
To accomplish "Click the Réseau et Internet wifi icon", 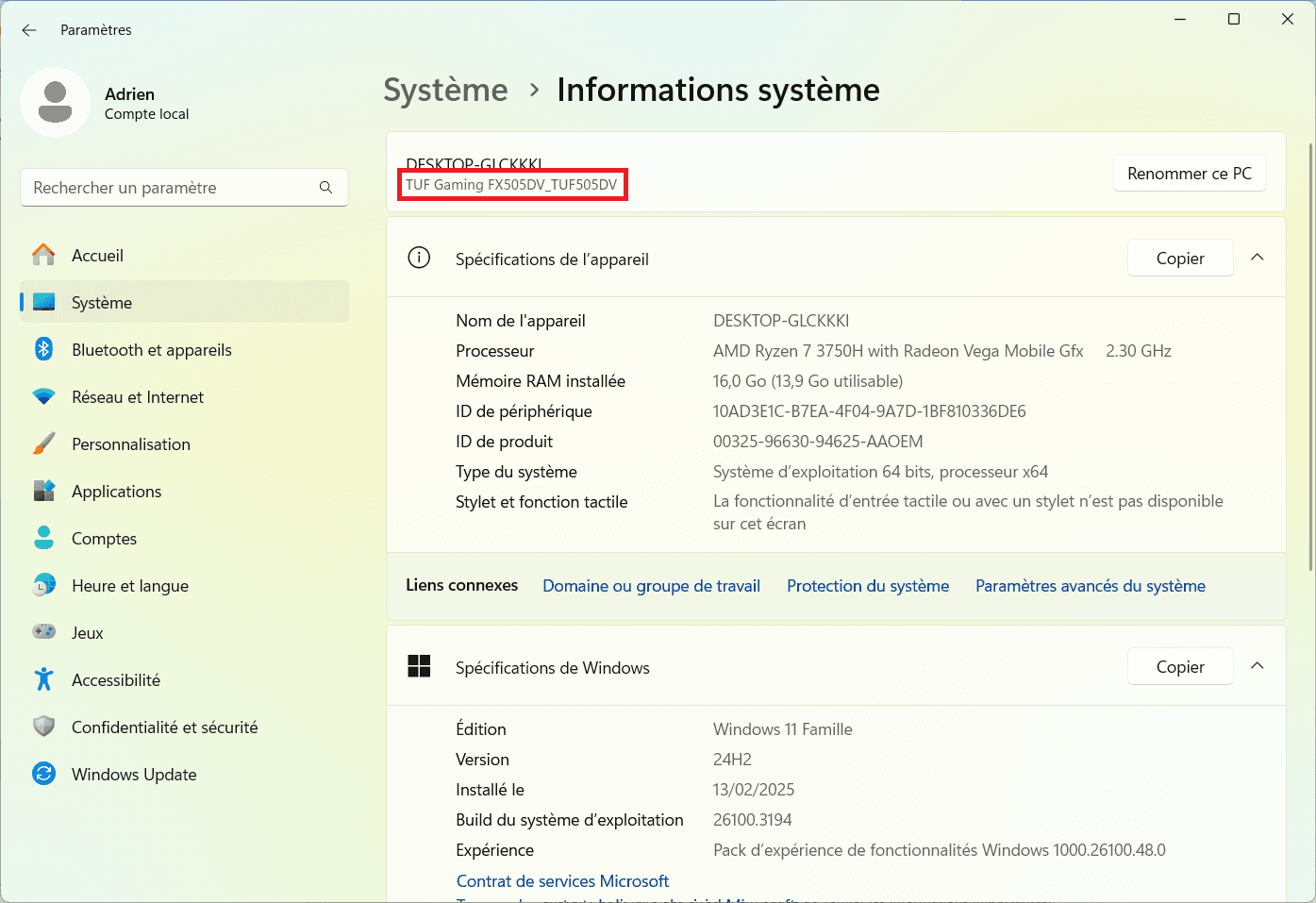I will click(x=43, y=396).
